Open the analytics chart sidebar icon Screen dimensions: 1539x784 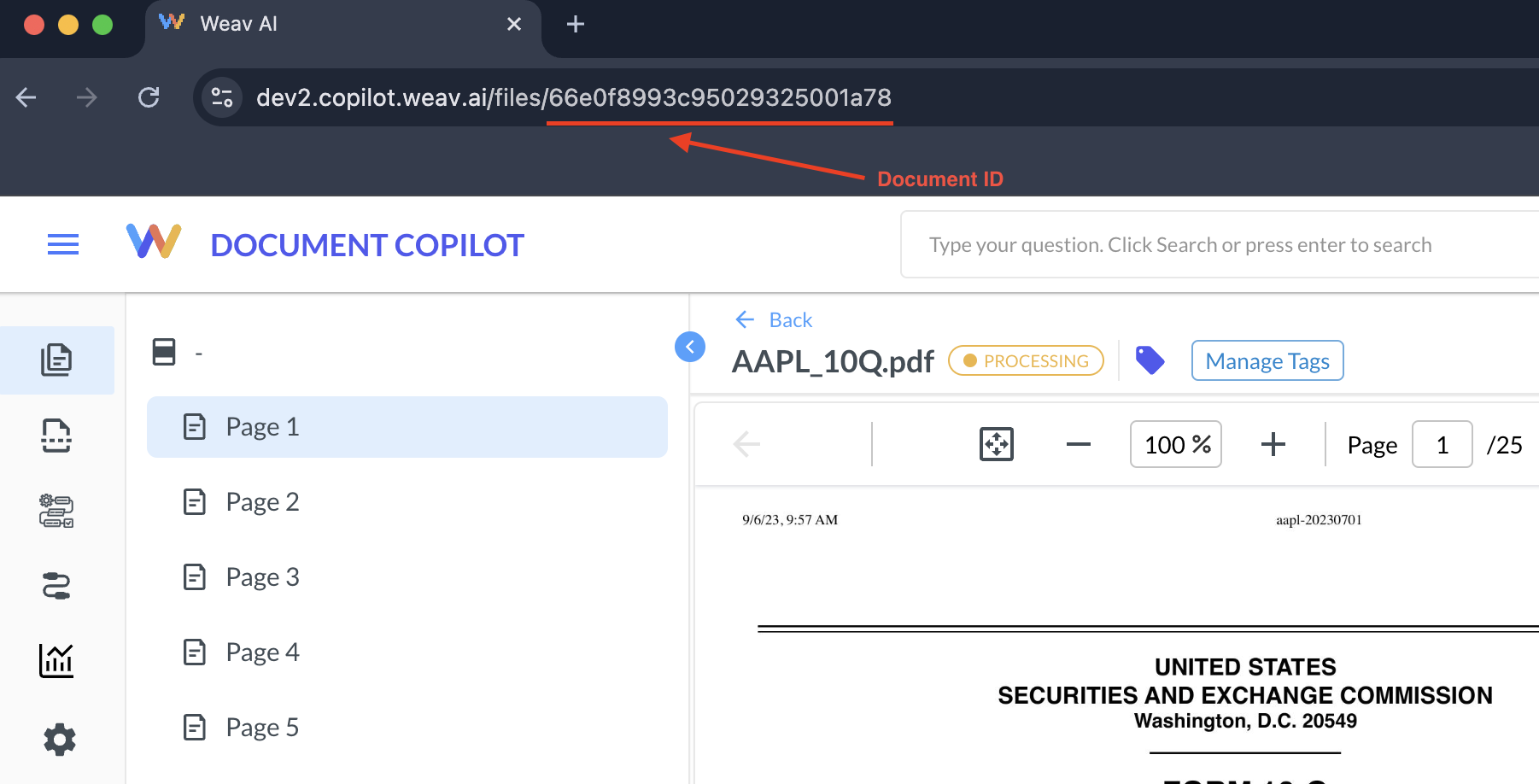(56, 661)
